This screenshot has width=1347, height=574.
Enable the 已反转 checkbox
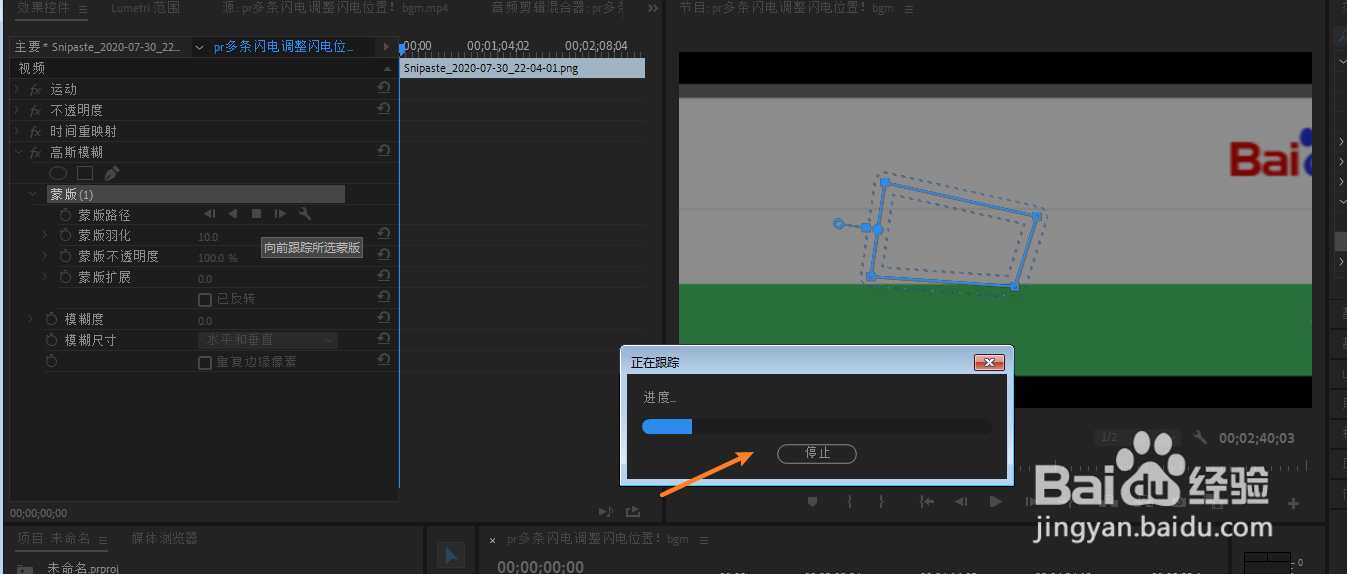click(205, 299)
